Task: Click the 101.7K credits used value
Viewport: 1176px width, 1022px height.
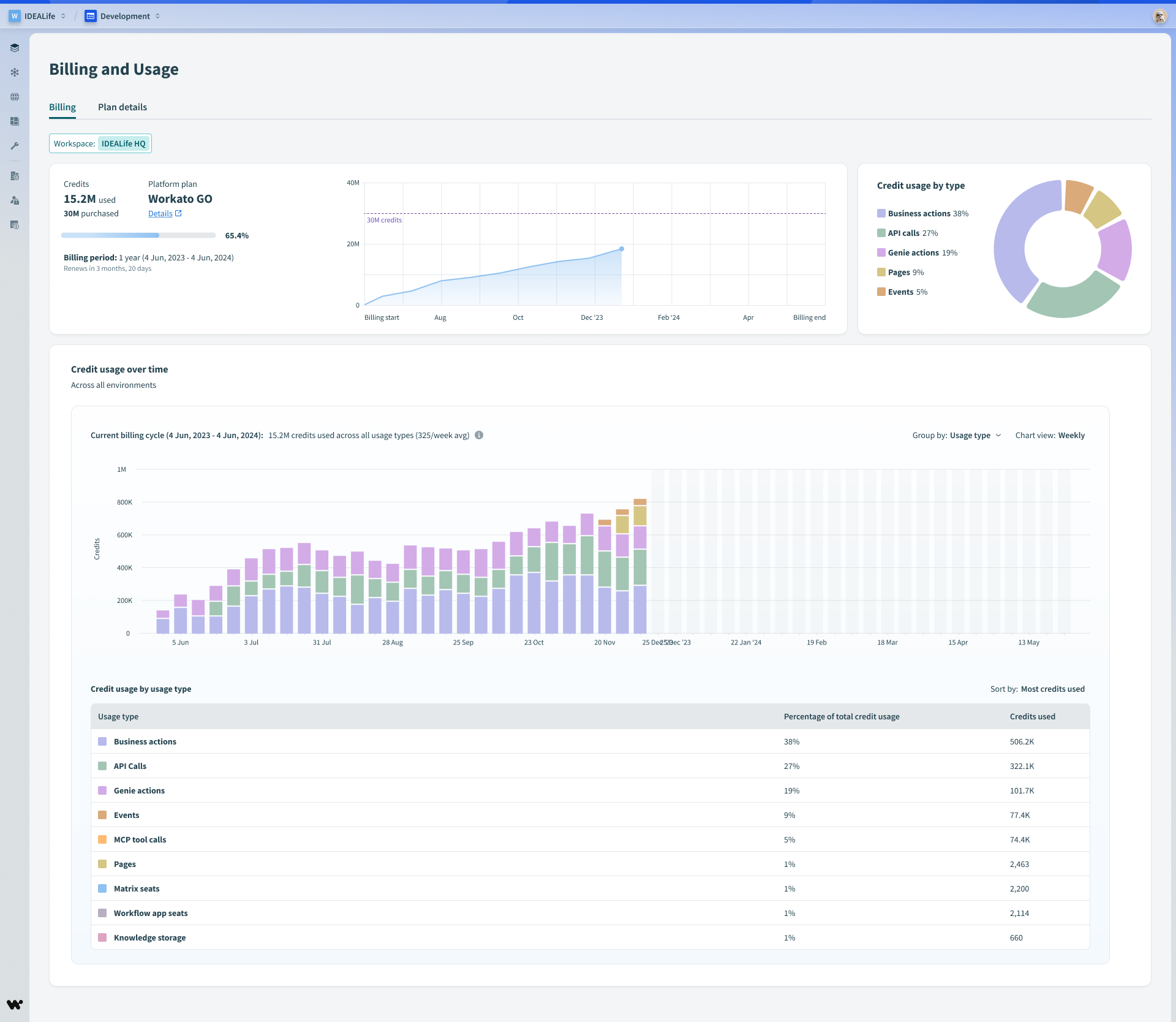Action: click(1022, 790)
